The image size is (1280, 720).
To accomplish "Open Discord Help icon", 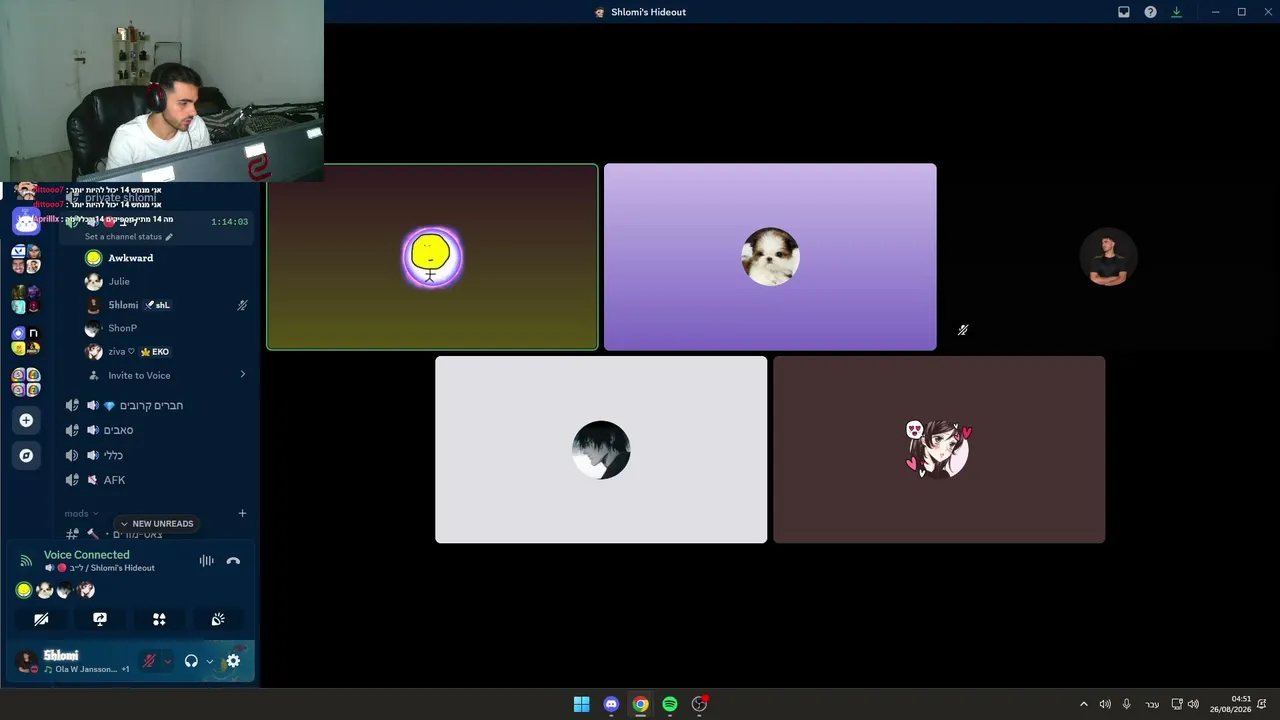I will pos(1150,12).
